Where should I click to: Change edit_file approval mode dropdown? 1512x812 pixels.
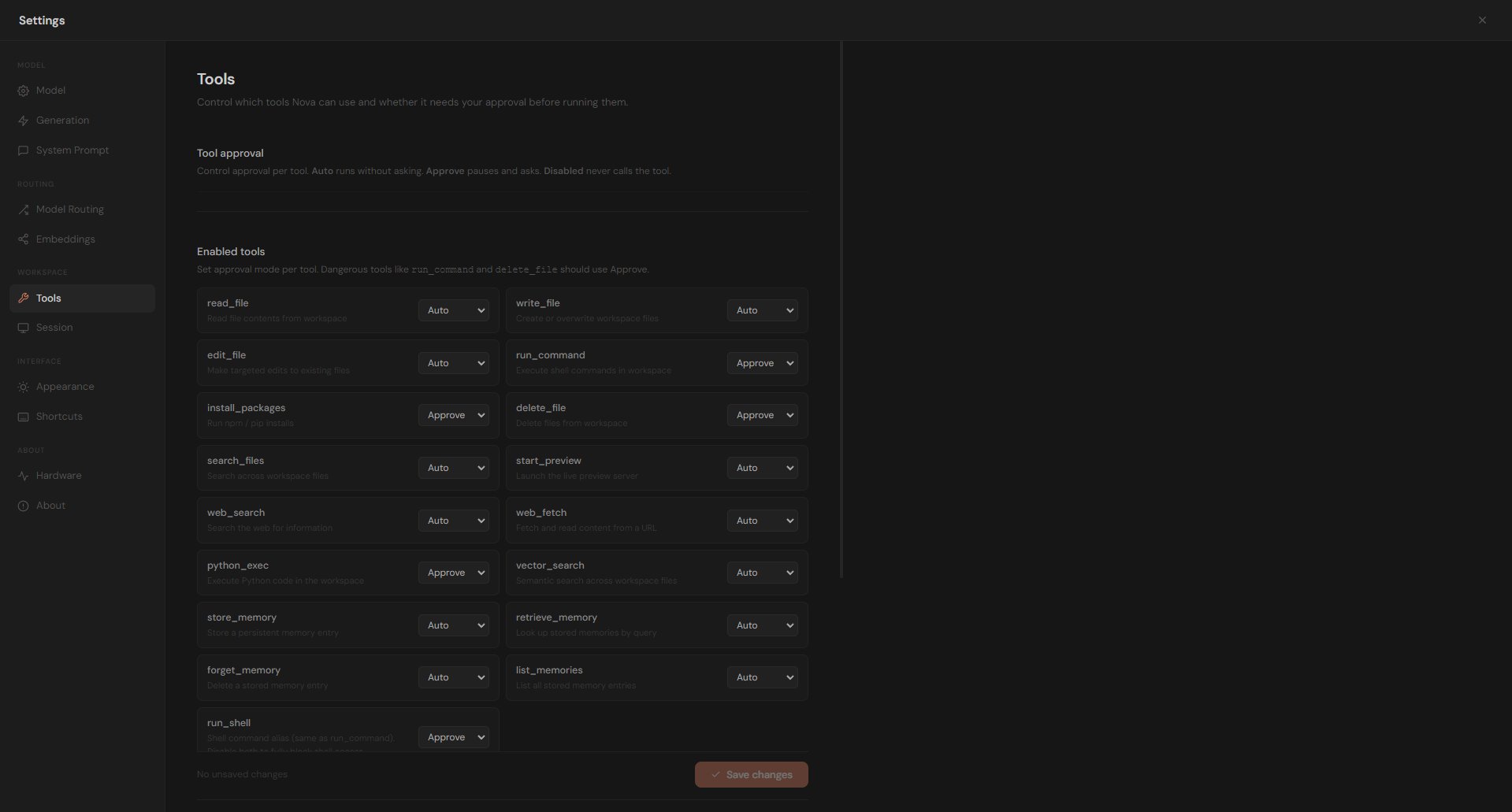click(454, 363)
